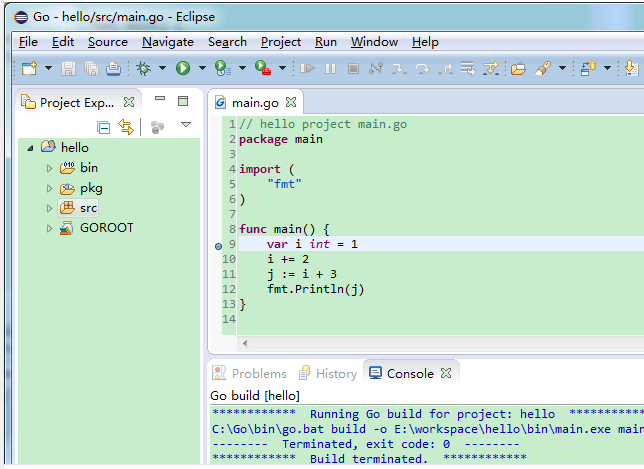This screenshot has width=644, height=469.
Task: Minimize the Project Explorer panel
Action: click(x=160, y=99)
